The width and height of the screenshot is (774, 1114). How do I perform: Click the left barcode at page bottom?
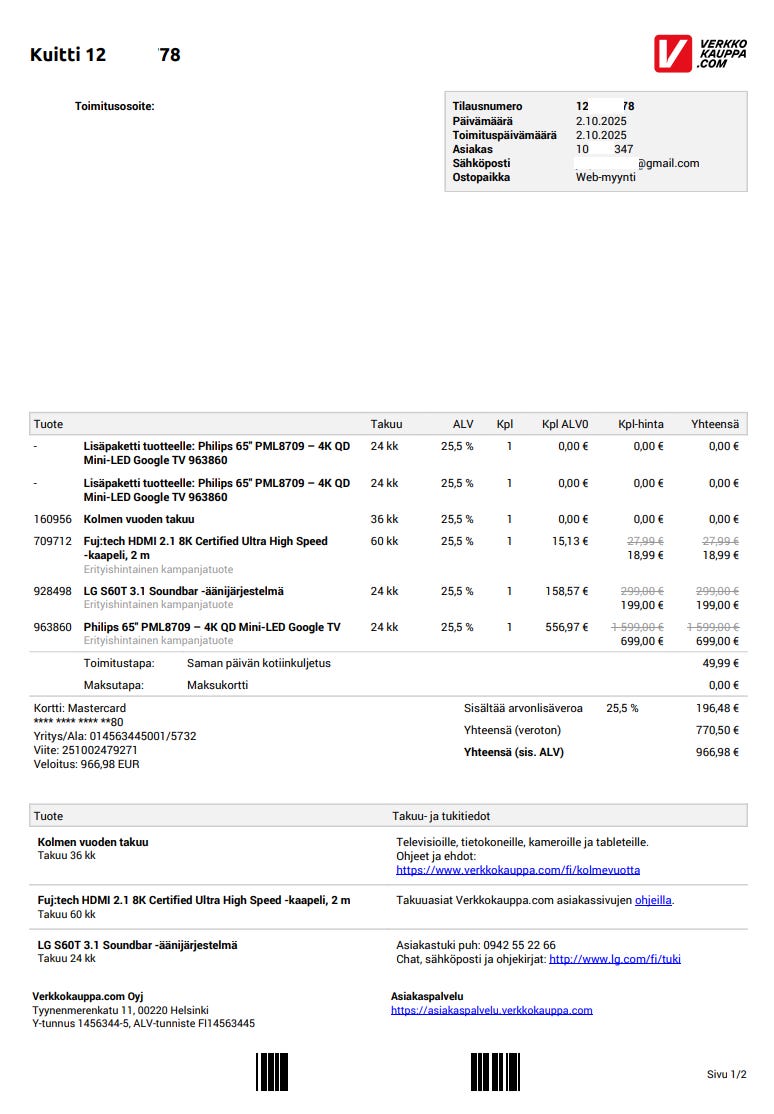click(272, 1071)
